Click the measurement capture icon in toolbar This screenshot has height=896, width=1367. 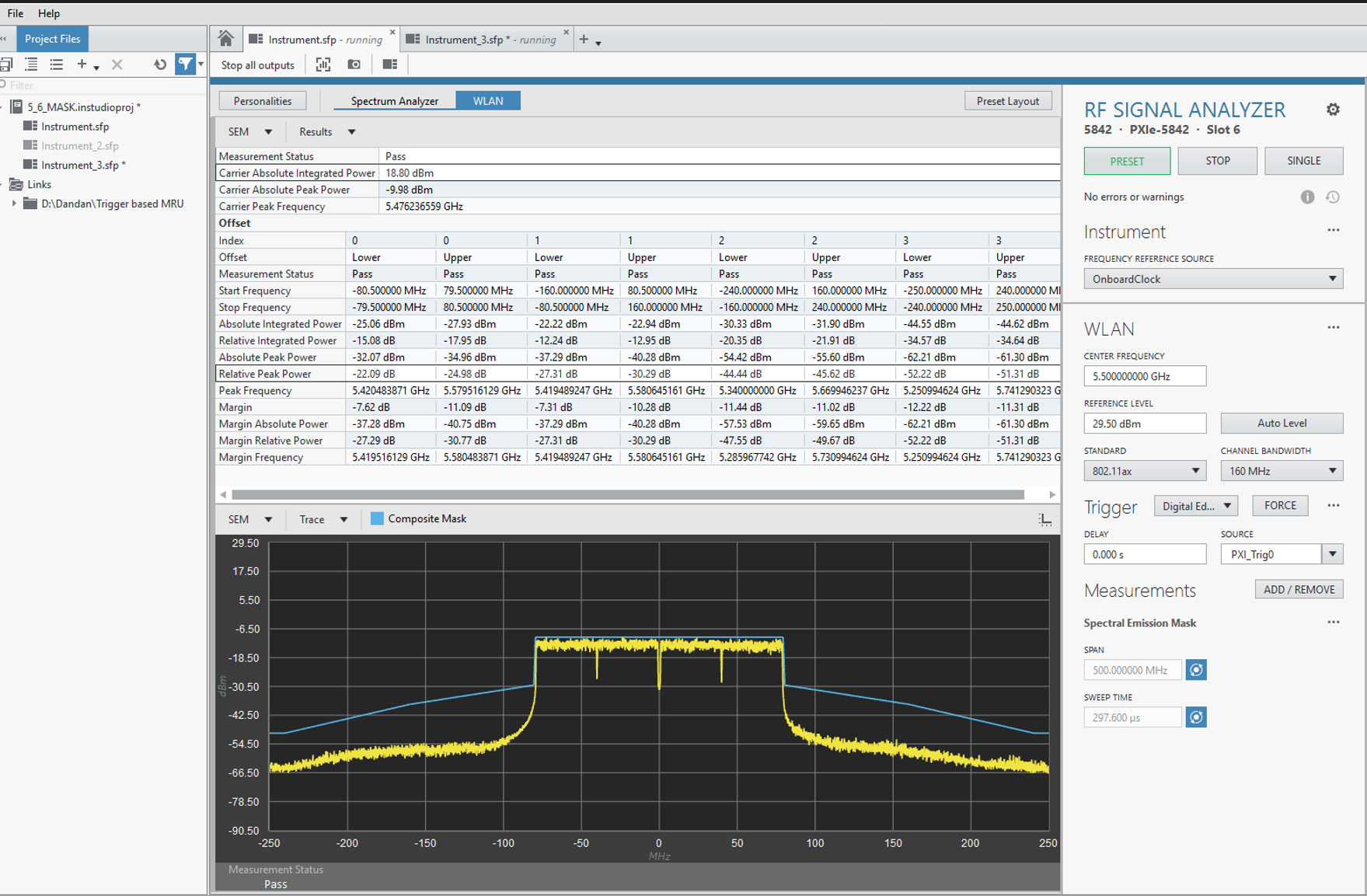pyautogui.click(x=323, y=64)
